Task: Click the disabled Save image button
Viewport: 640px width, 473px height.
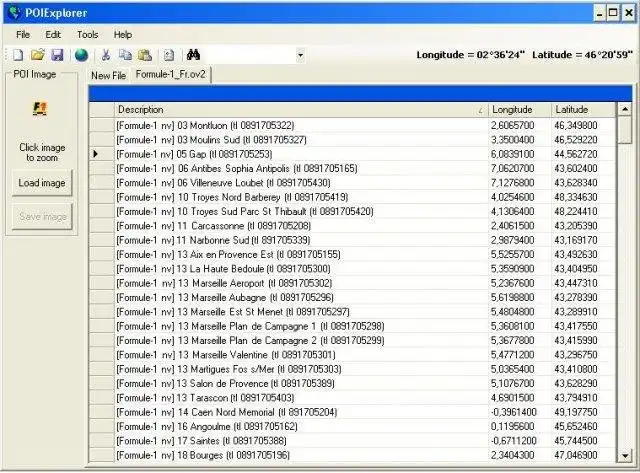Action: 42,216
